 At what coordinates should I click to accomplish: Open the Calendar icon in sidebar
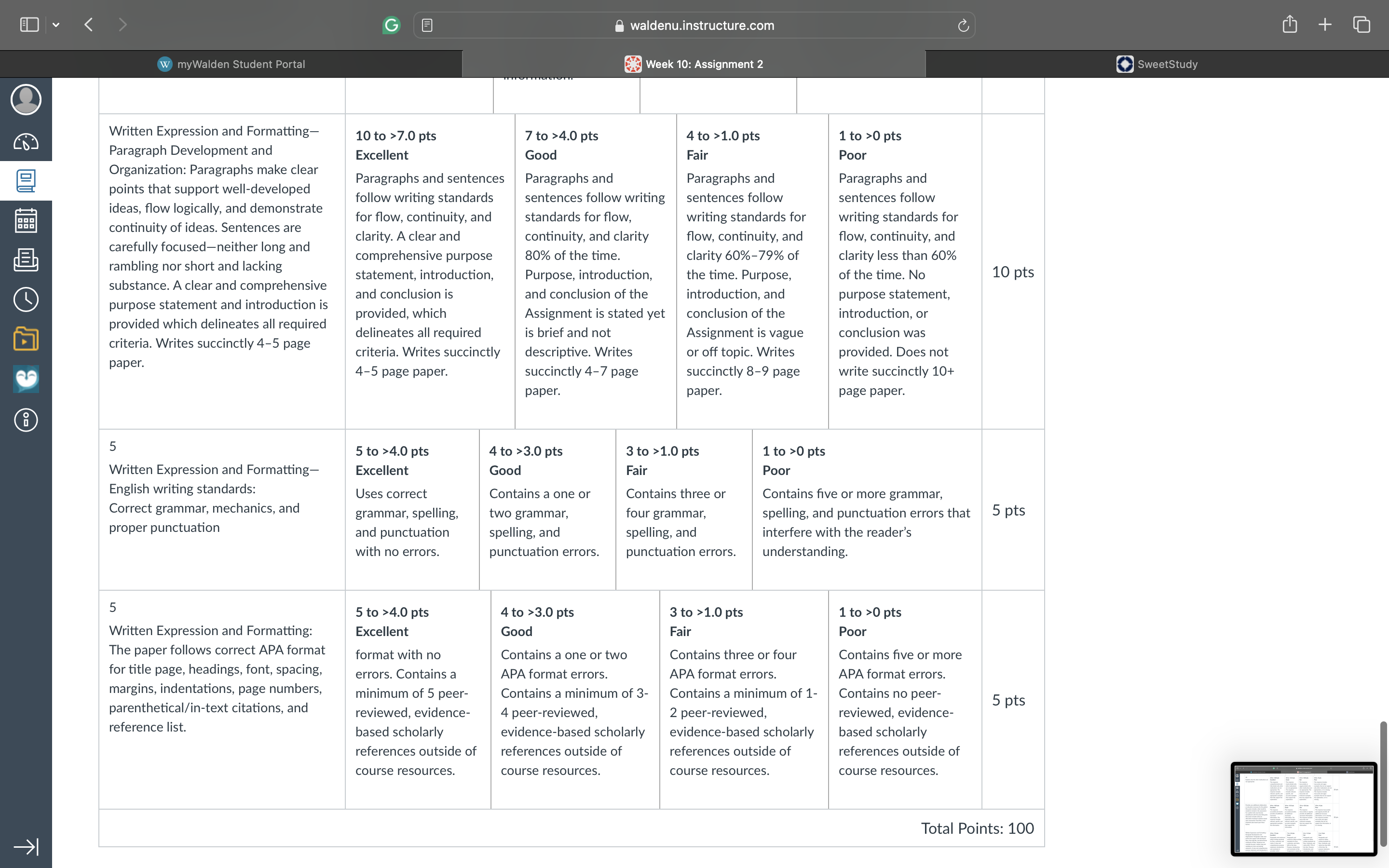point(26,220)
